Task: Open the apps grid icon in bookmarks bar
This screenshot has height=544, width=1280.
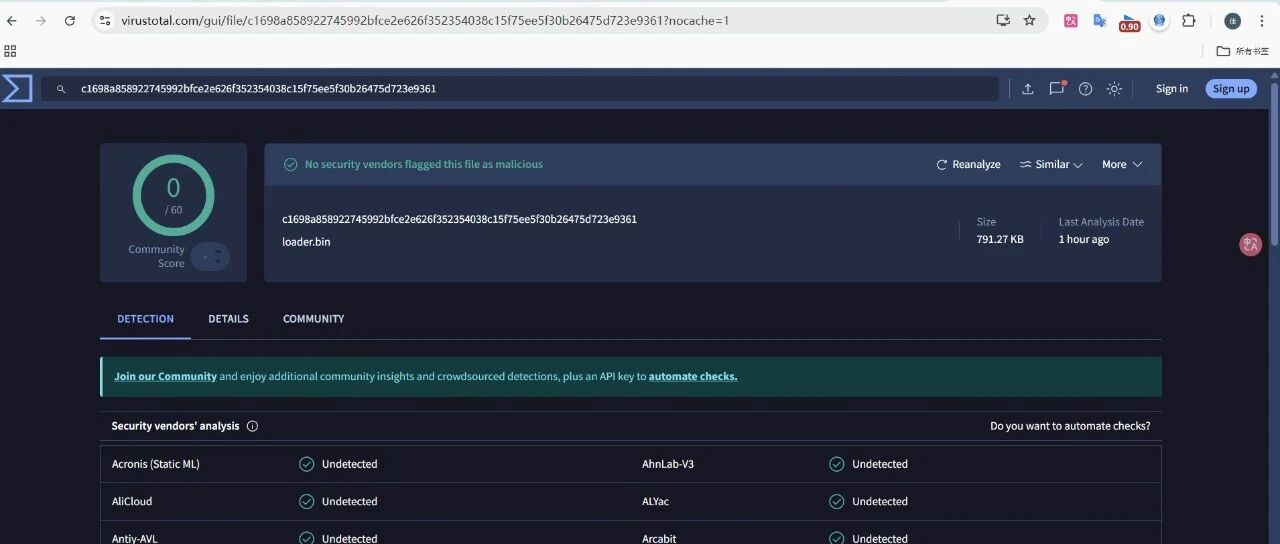Action: pyautogui.click(x=10, y=50)
